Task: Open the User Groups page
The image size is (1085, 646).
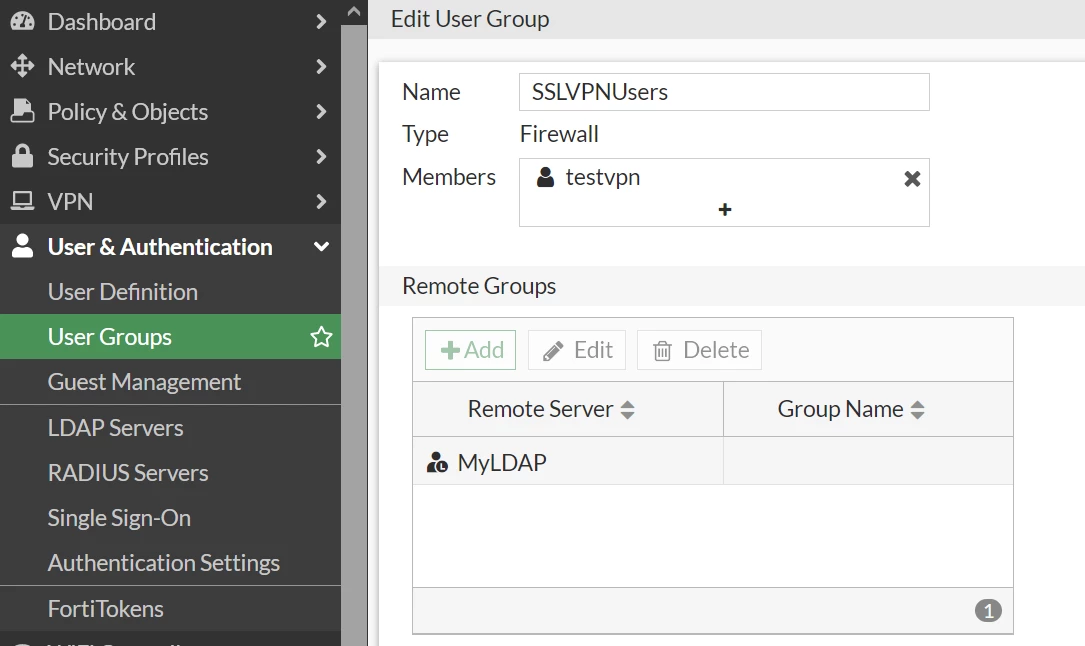Action: pos(109,337)
